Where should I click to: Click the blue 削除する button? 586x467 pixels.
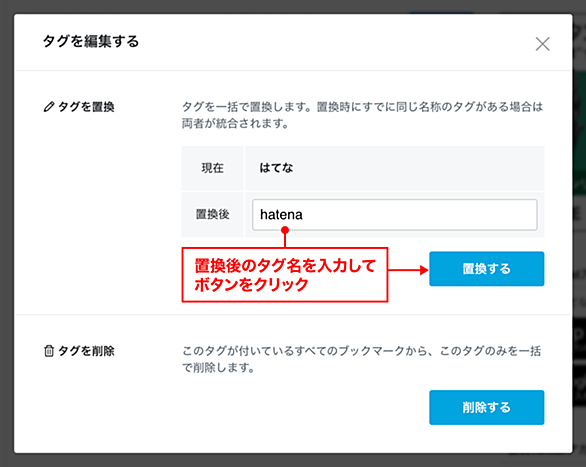[x=487, y=408]
